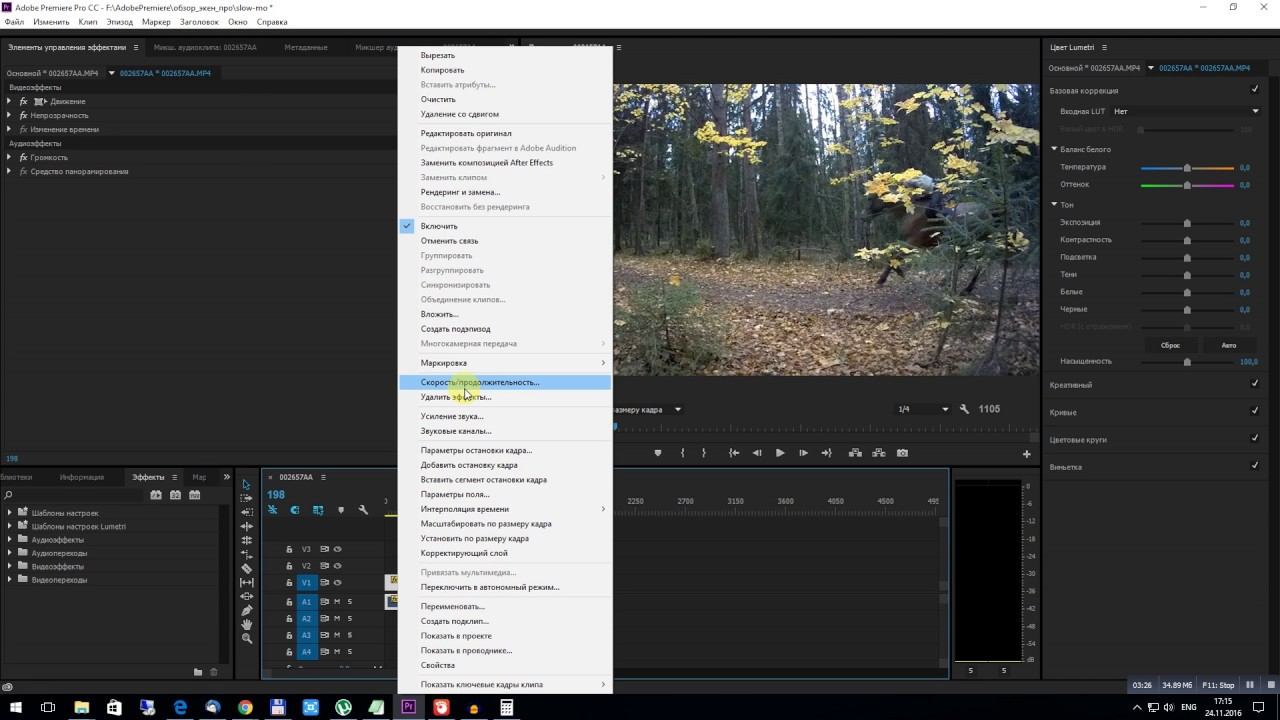This screenshot has width=1280, height=720.
Task: Solo audio track A2
Action: click(x=349, y=618)
